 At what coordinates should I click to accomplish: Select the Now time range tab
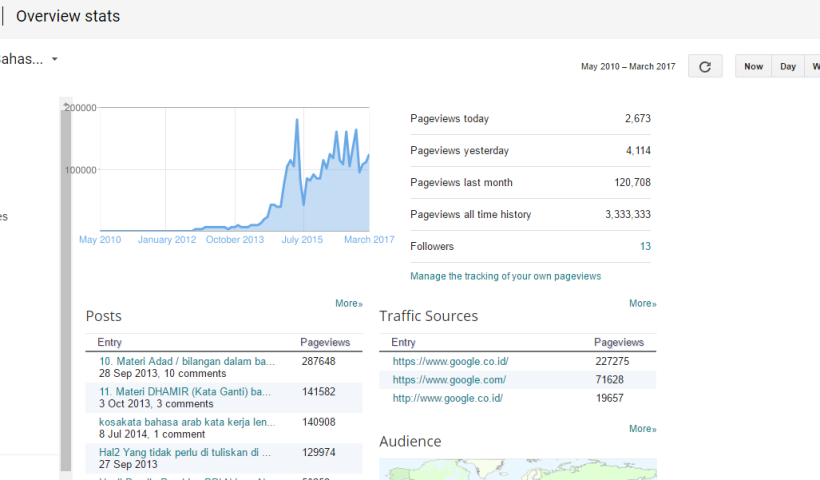(x=753, y=67)
